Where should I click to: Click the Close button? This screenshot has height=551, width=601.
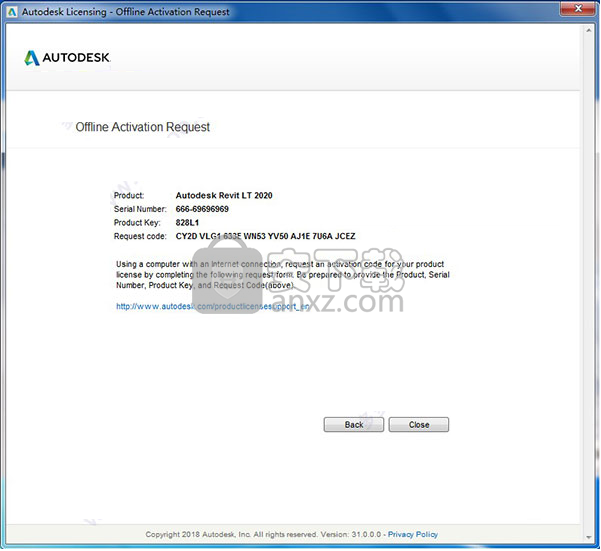pyautogui.click(x=419, y=425)
